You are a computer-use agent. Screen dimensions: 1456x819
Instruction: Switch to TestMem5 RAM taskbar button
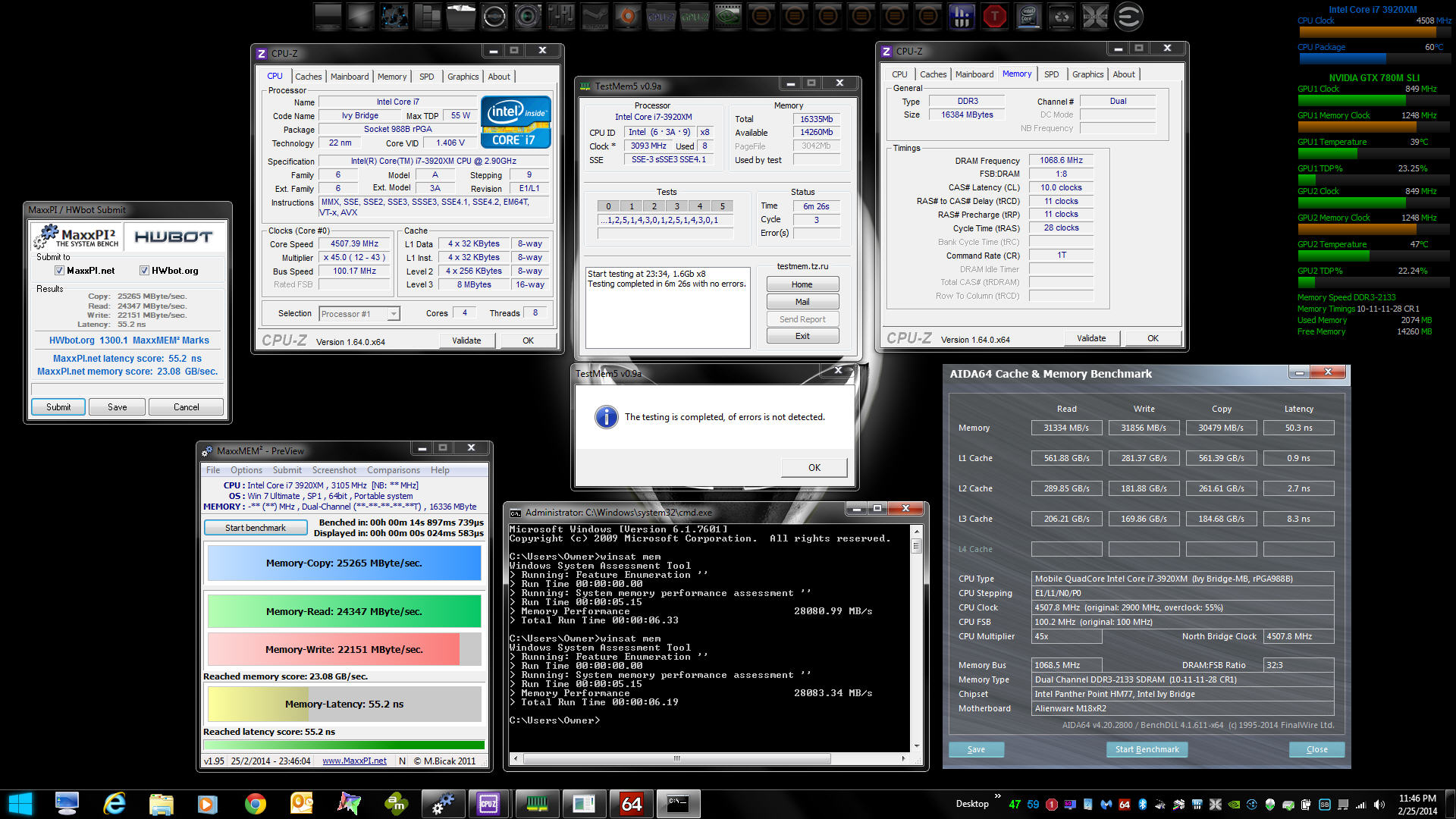(x=537, y=804)
